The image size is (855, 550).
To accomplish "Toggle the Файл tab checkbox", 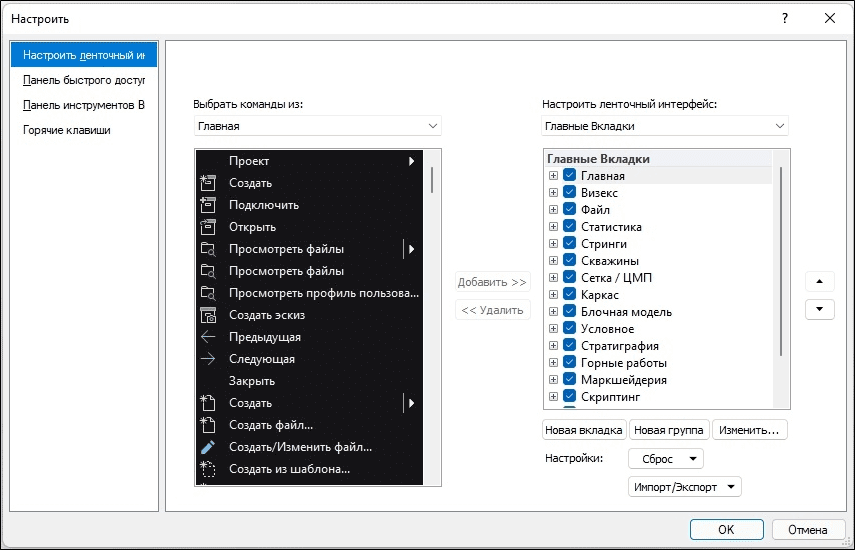I will (569, 209).
